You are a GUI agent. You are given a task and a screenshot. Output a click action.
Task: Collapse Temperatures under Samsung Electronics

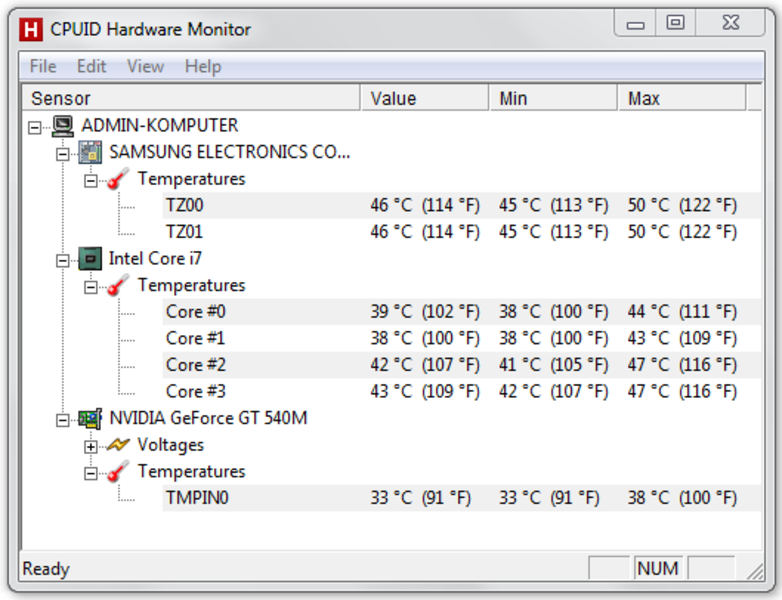pyautogui.click(x=90, y=180)
